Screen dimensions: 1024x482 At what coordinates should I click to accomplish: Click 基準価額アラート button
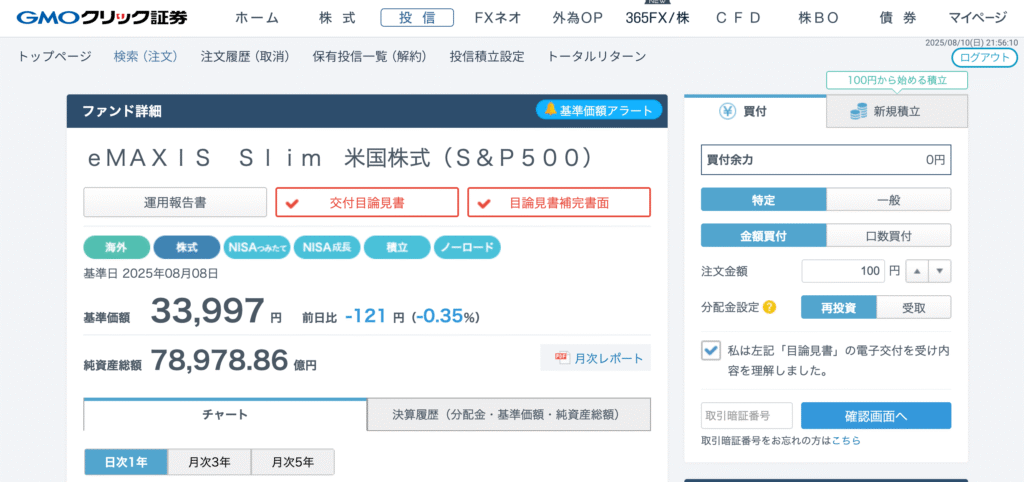(599, 110)
